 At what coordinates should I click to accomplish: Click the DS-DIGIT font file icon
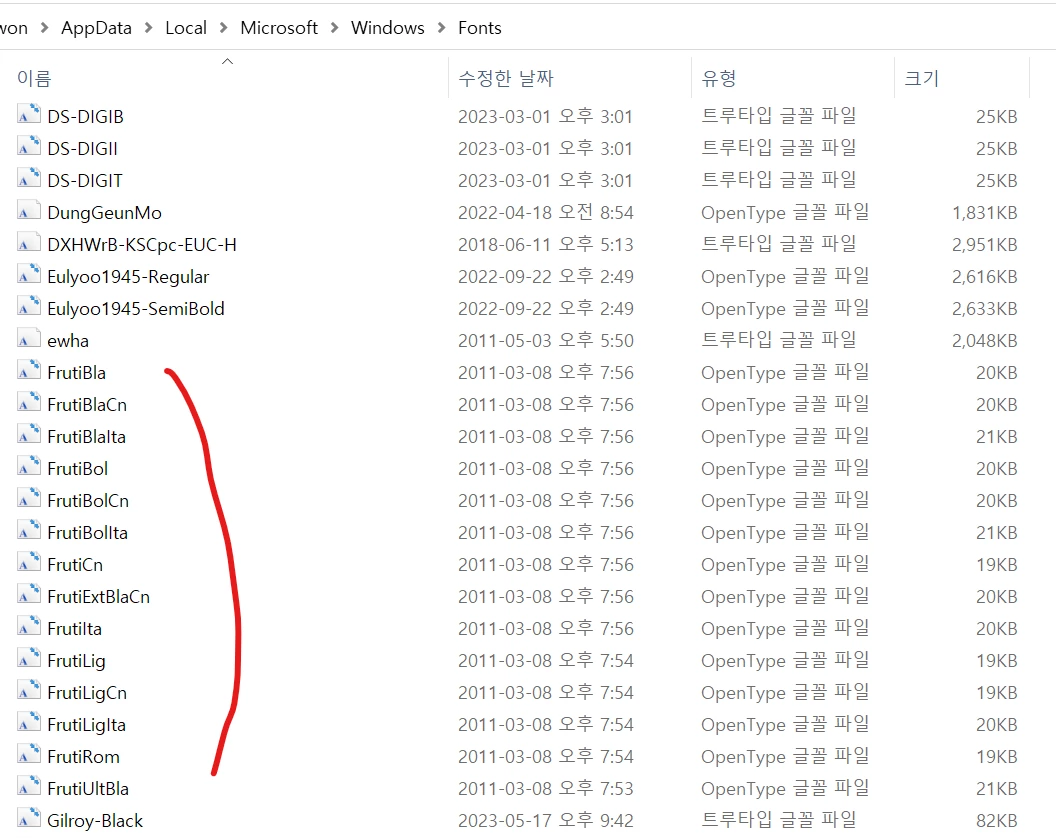click(28, 179)
